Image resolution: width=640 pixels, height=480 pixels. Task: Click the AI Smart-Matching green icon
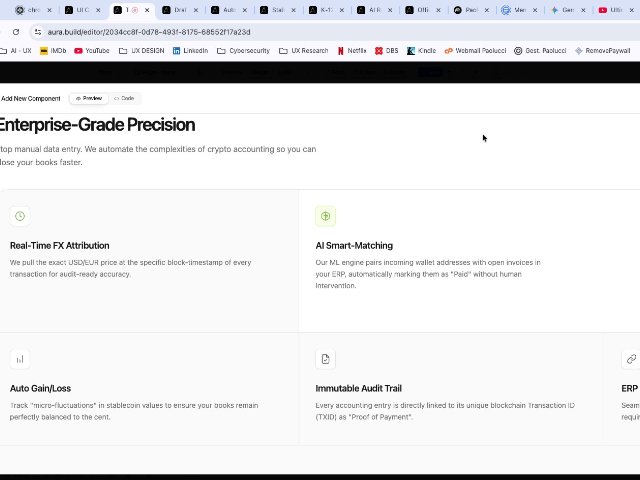click(325, 216)
